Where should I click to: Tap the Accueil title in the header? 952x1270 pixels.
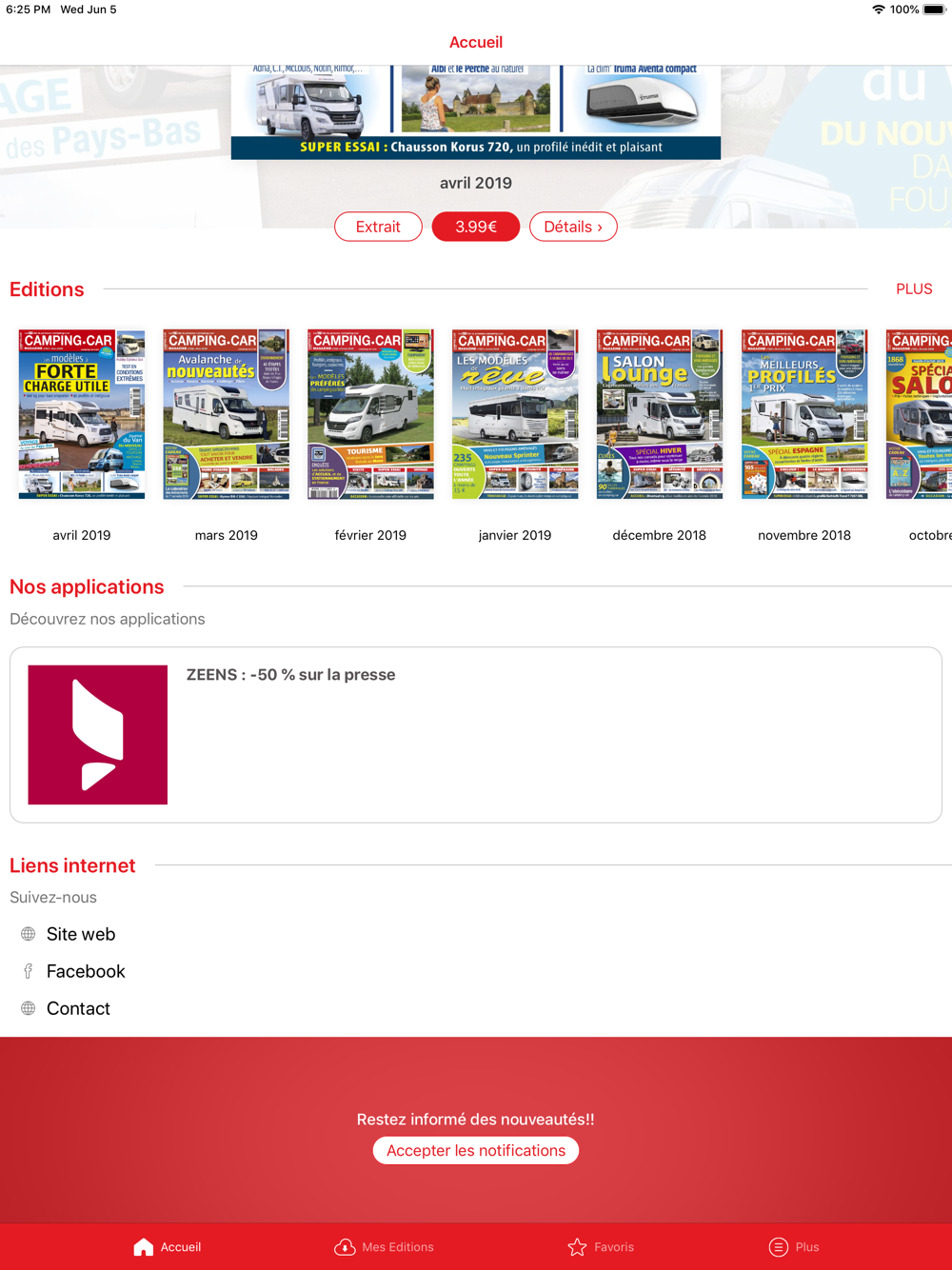pyautogui.click(x=476, y=42)
